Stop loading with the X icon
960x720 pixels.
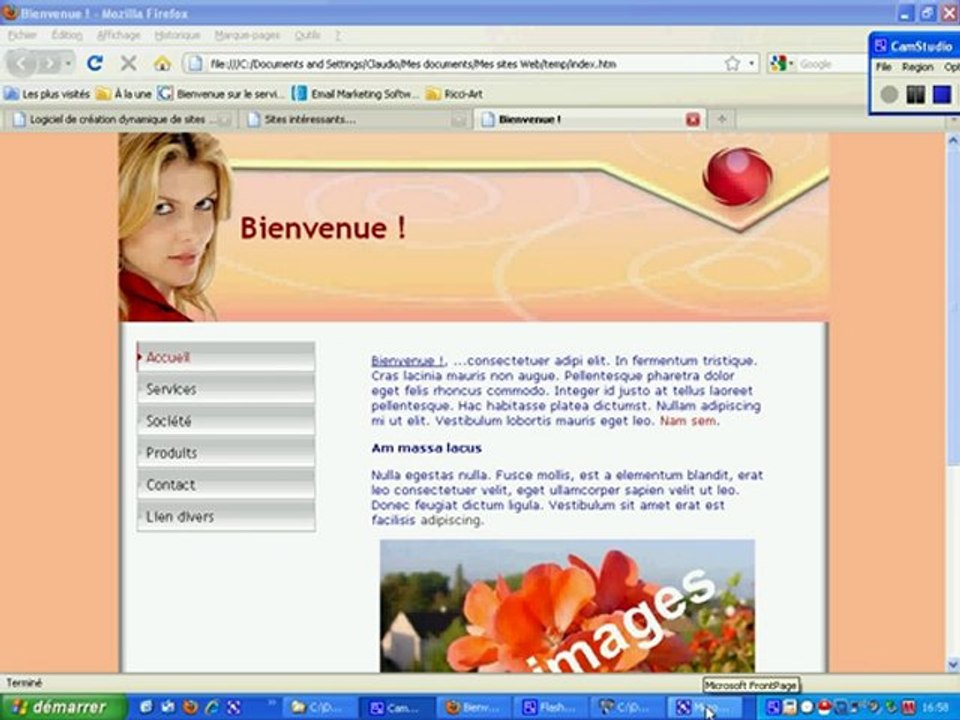pyautogui.click(x=128, y=63)
